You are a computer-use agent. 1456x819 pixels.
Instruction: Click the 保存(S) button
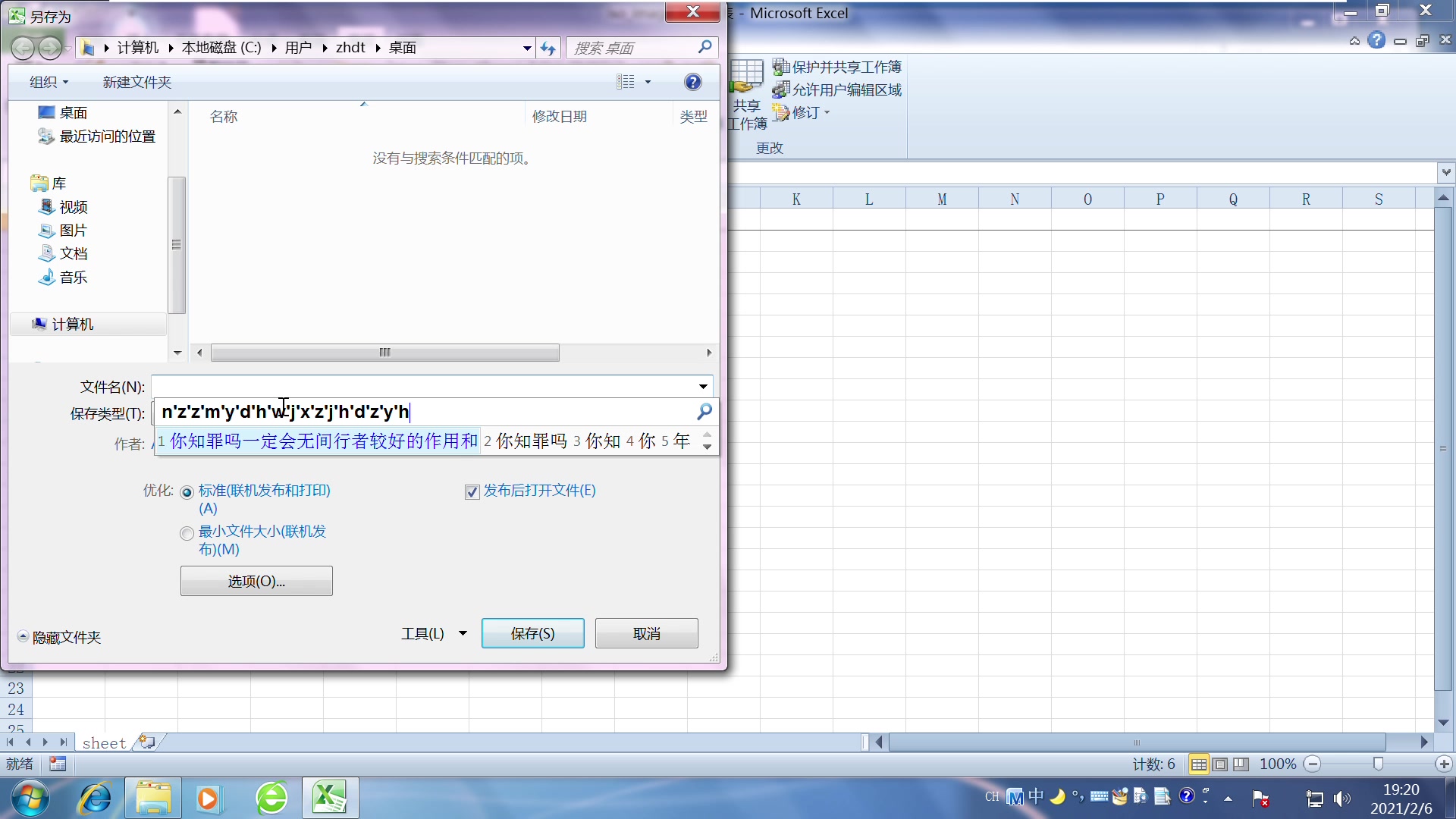532,633
